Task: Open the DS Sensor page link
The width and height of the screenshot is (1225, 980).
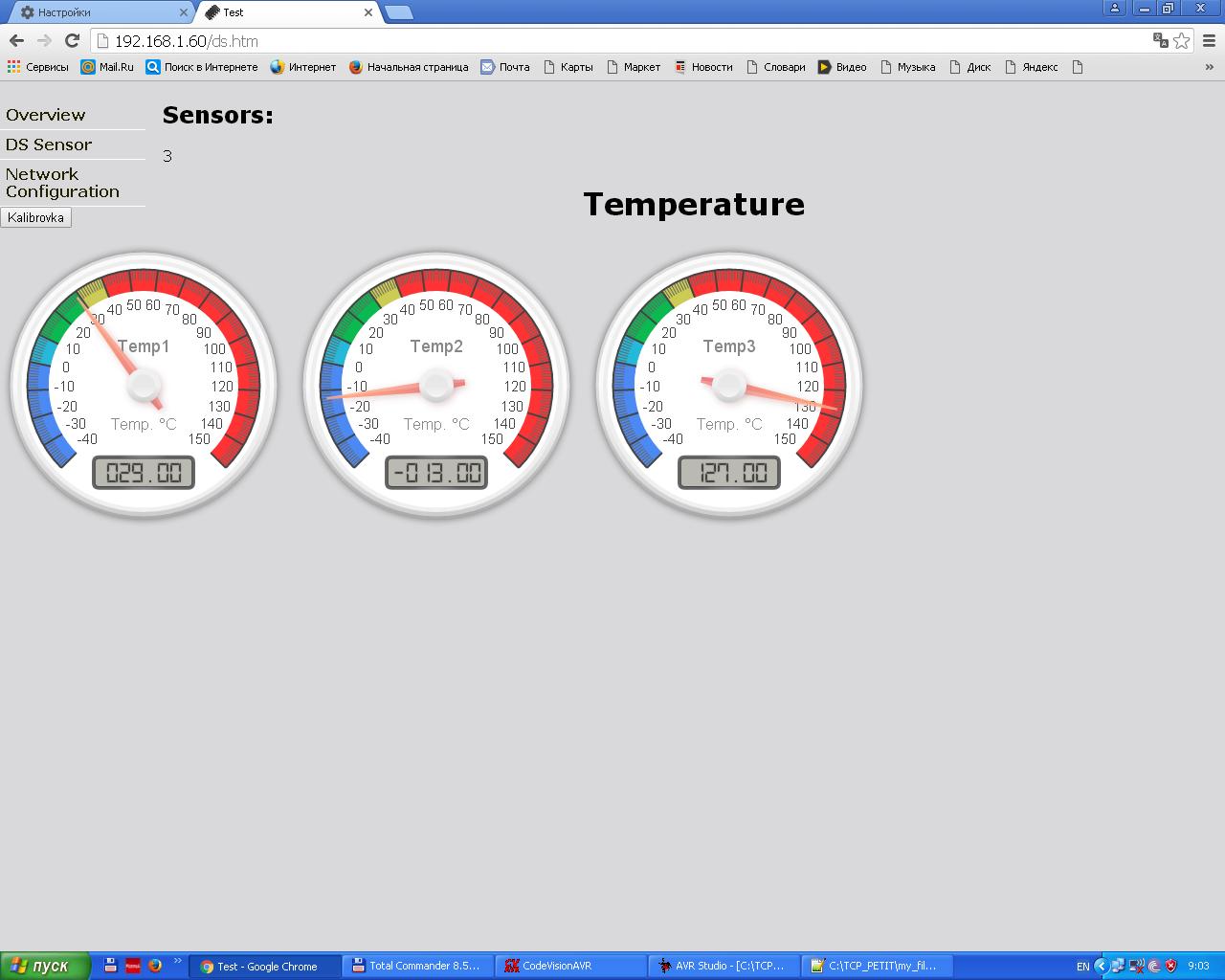Action: coord(49,145)
